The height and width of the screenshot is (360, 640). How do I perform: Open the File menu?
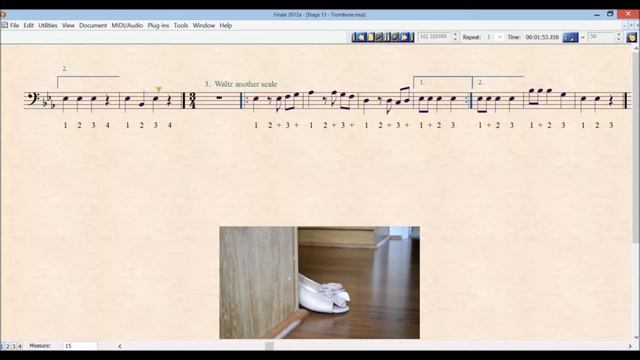click(14, 25)
